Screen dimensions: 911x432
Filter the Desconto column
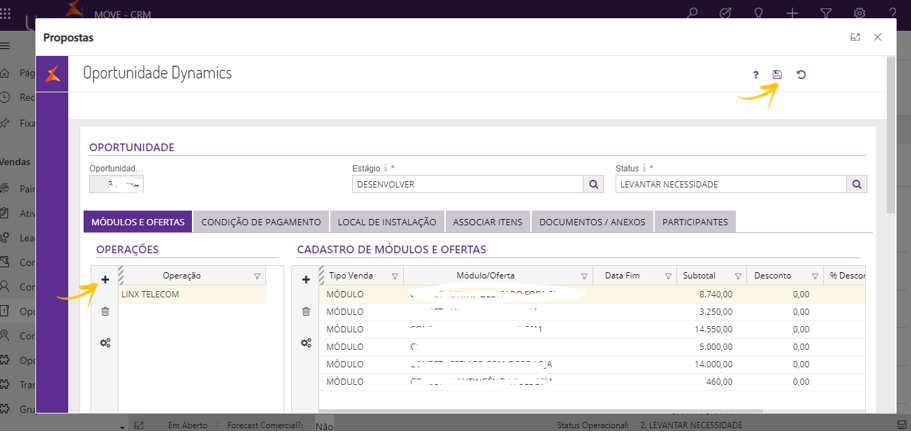click(815, 276)
